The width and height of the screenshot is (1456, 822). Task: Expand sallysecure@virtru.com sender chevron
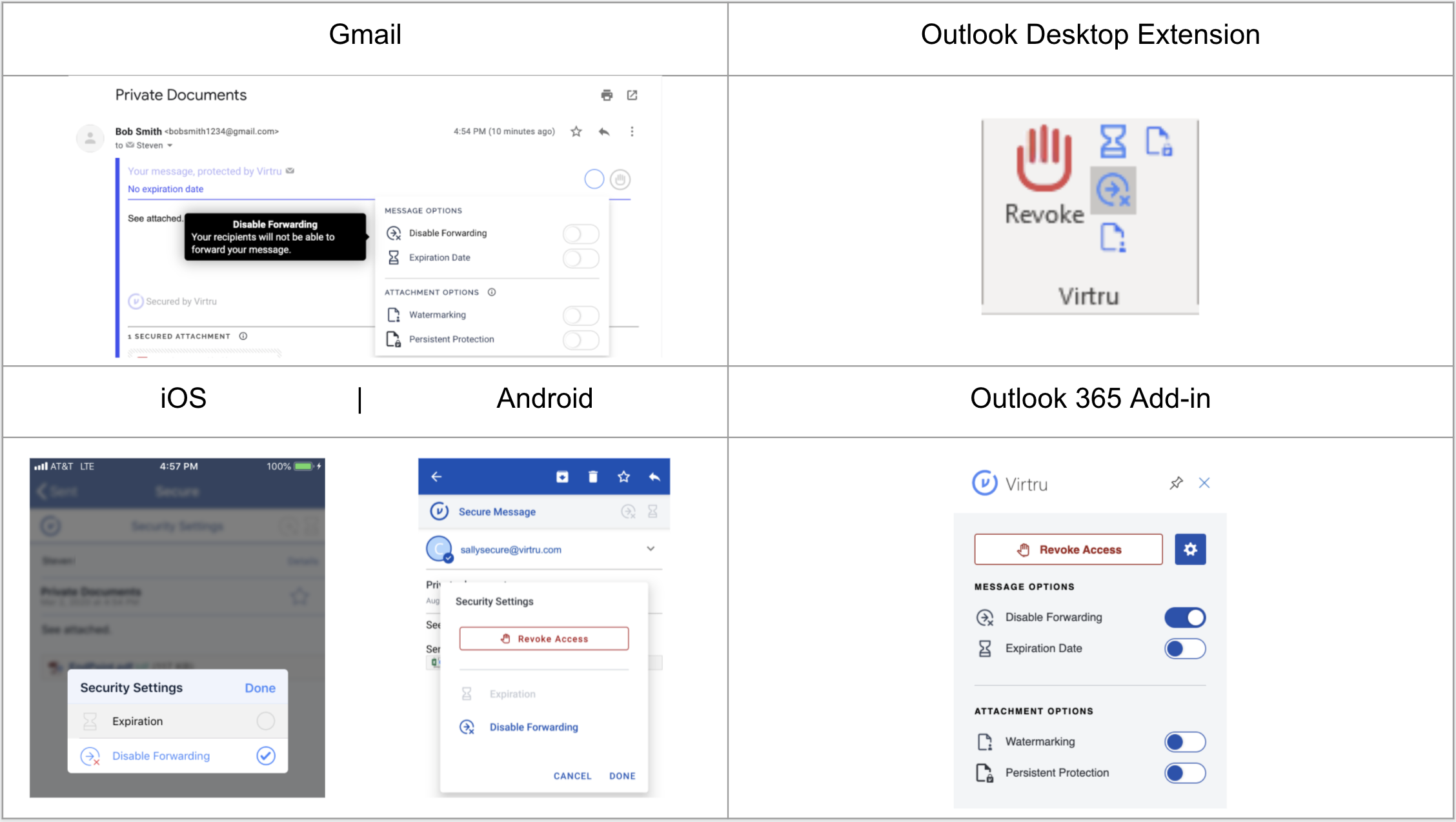pos(651,549)
